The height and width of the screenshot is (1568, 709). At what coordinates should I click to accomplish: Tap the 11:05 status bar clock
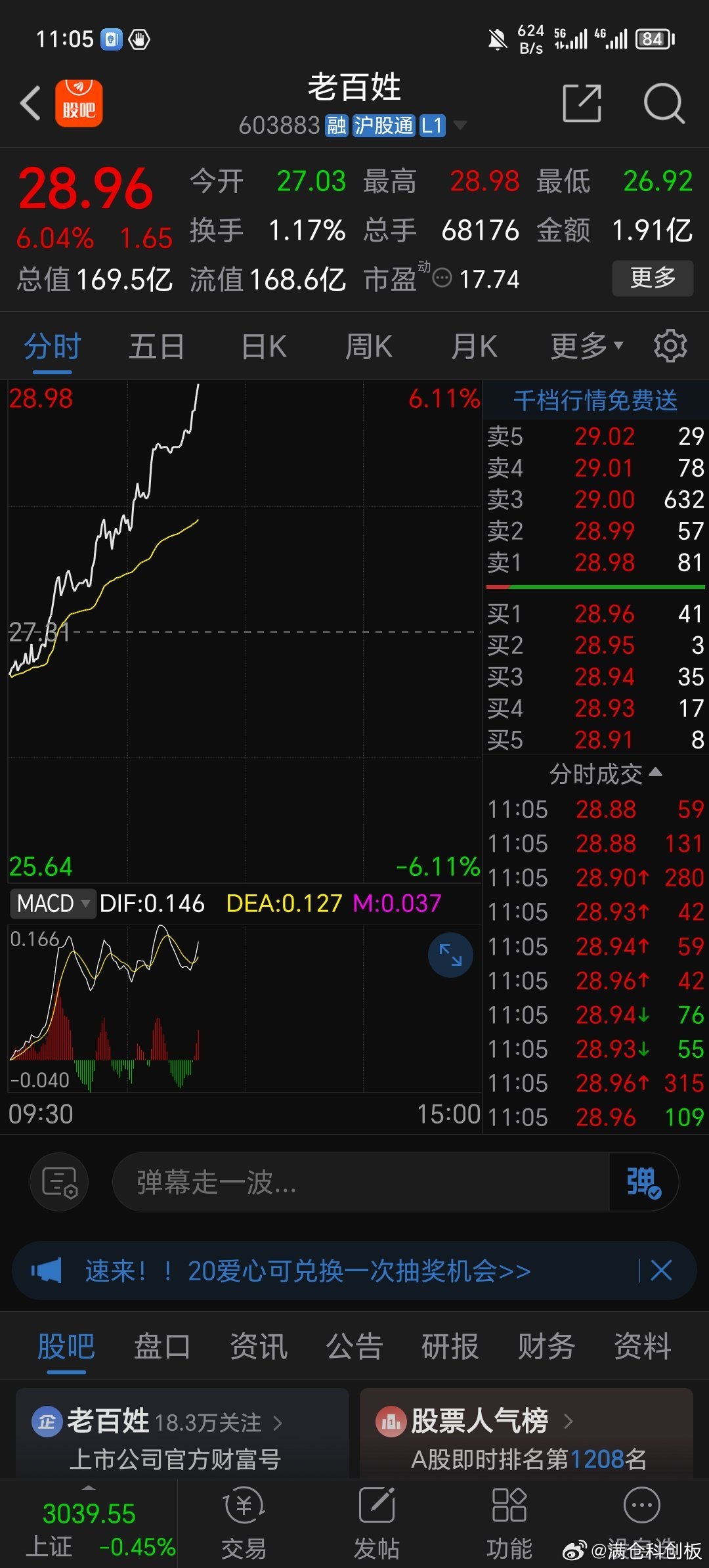[65, 39]
